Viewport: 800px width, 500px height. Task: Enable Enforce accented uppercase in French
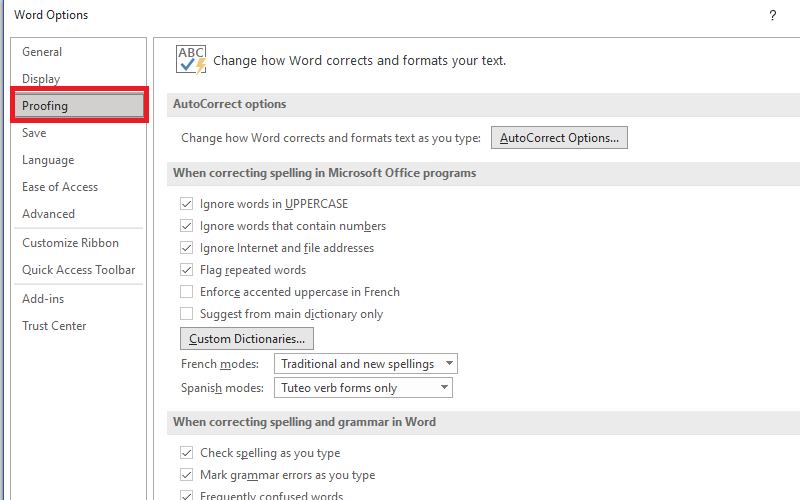(186, 292)
